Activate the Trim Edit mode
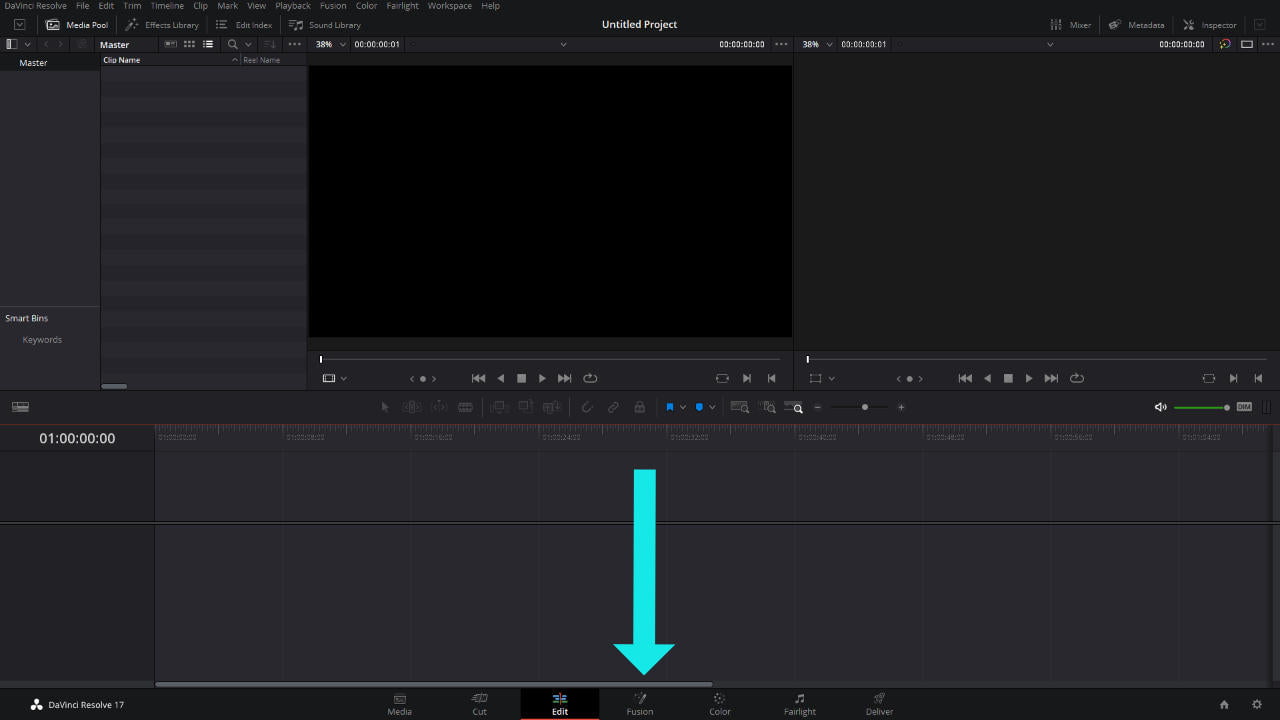 (411, 407)
